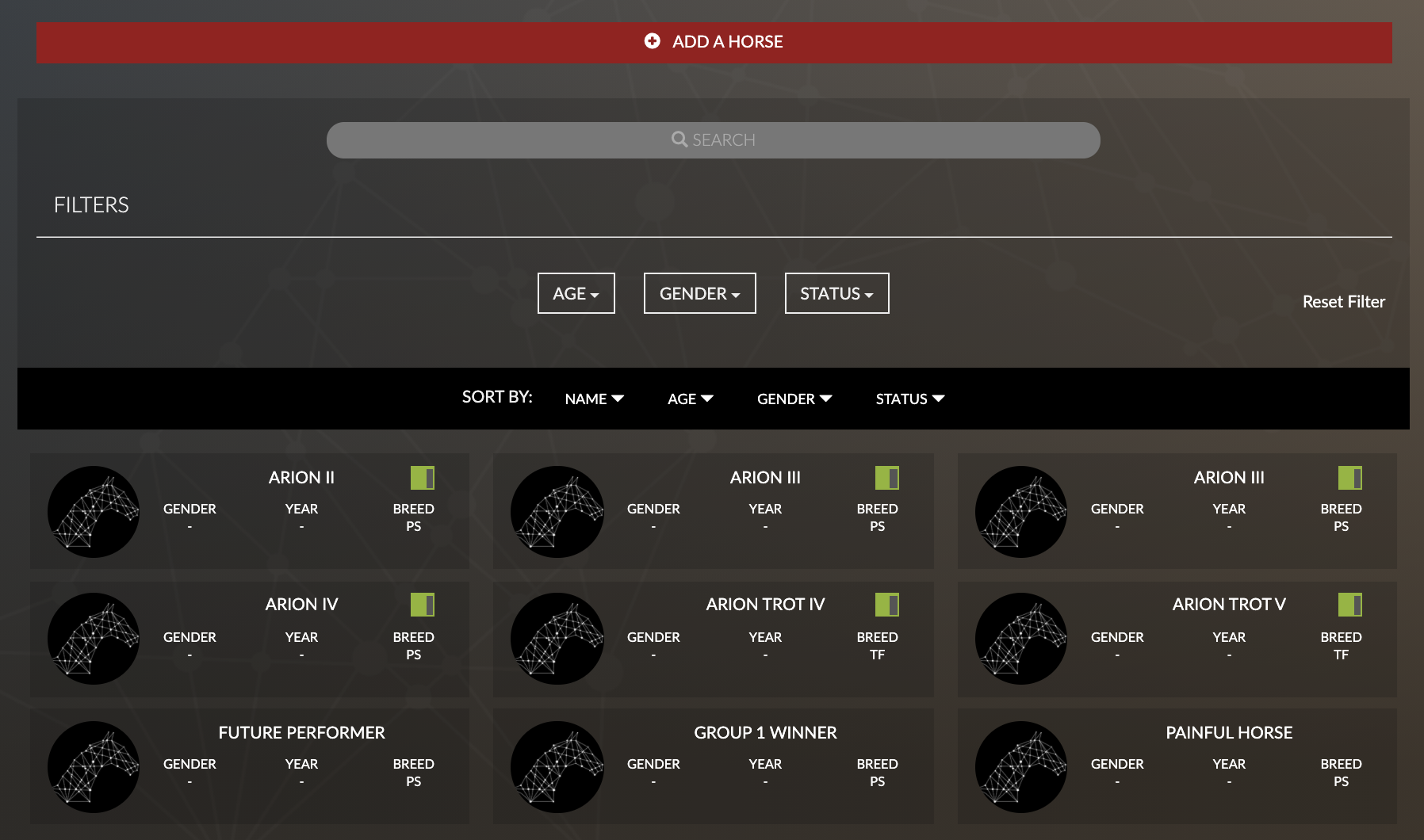Toggle the green status indicator on Arion Trot V
The width and height of the screenshot is (1424, 840).
[1350, 605]
